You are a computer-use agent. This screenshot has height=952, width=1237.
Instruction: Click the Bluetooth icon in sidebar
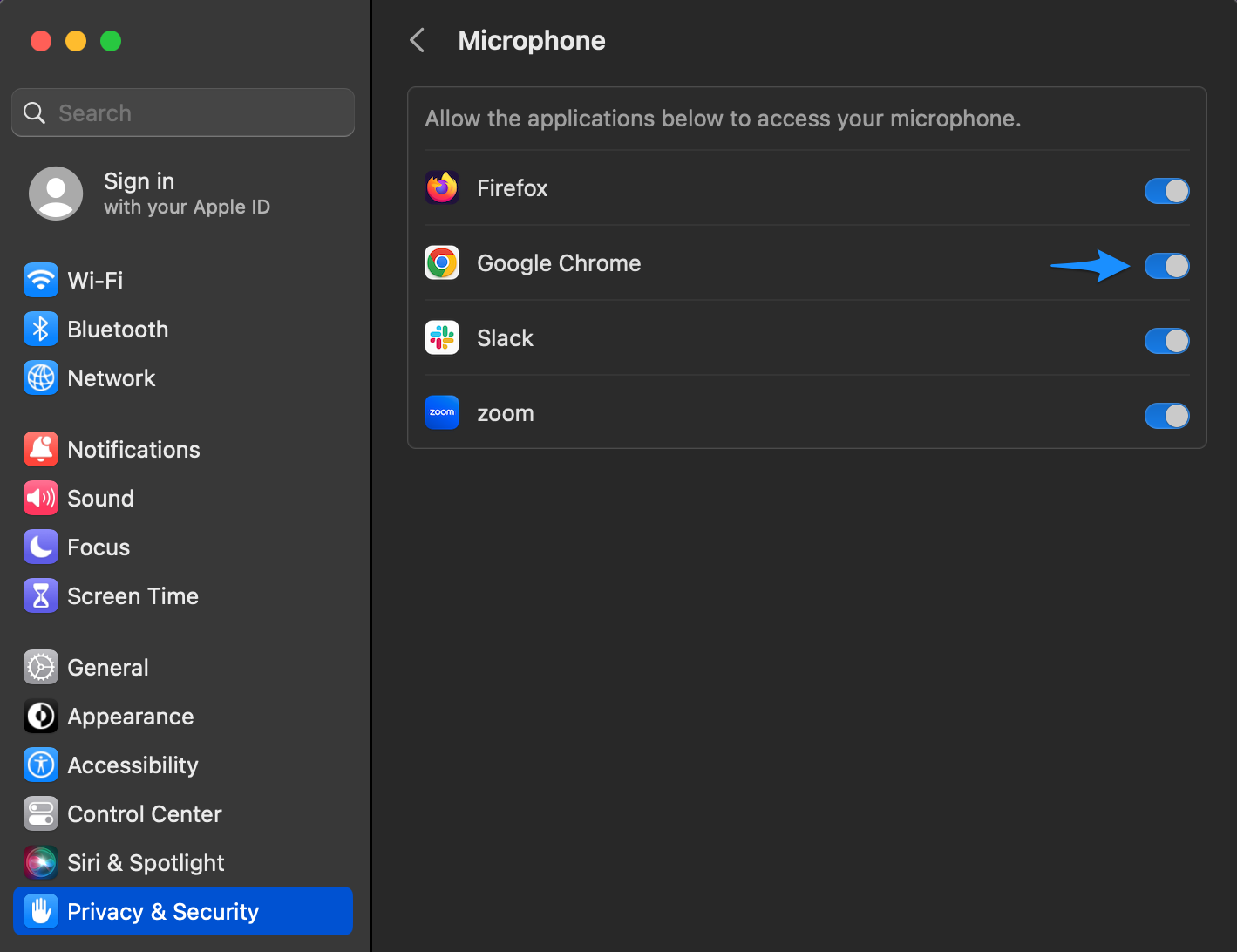[x=41, y=329]
